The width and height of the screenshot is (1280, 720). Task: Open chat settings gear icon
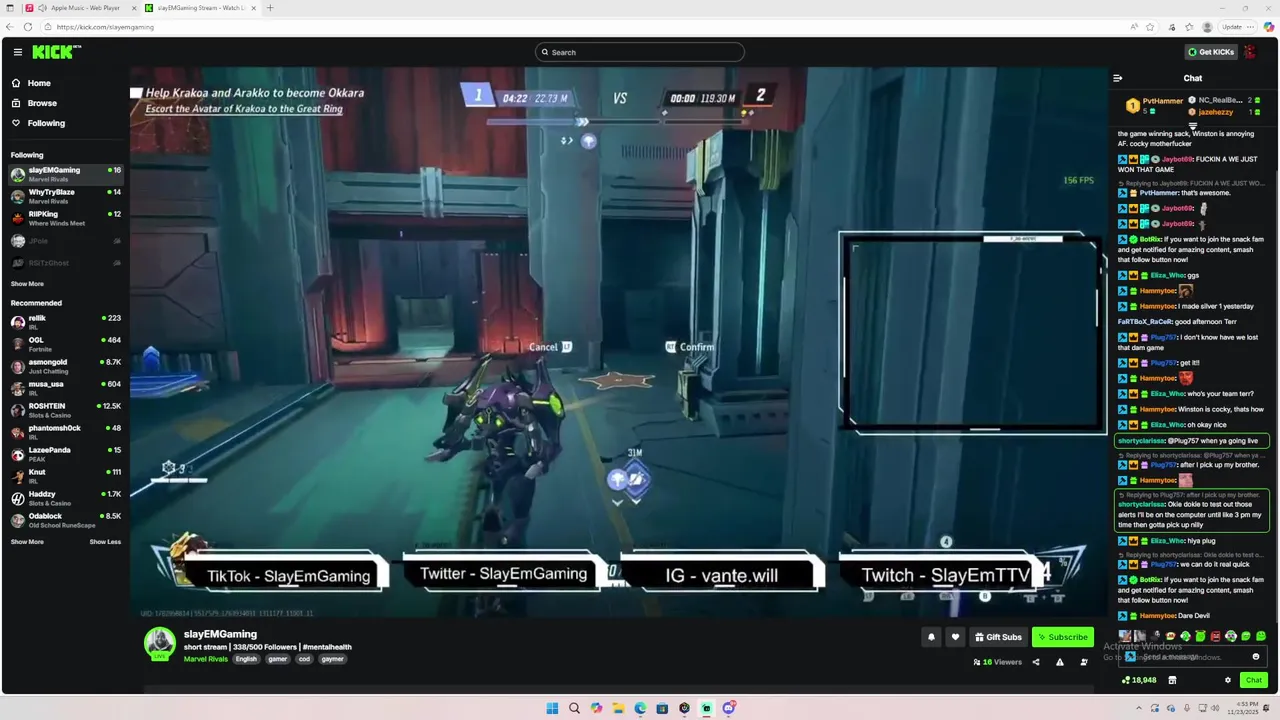(1228, 680)
